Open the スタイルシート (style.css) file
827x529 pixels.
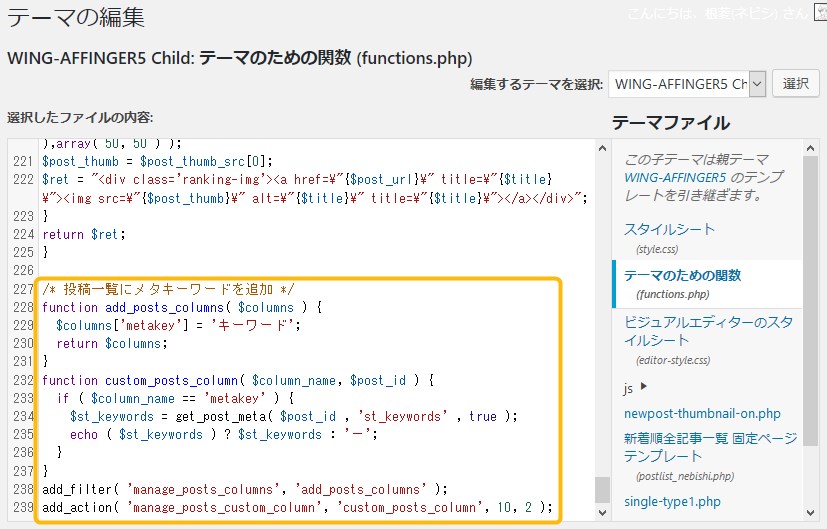(669, 229)
